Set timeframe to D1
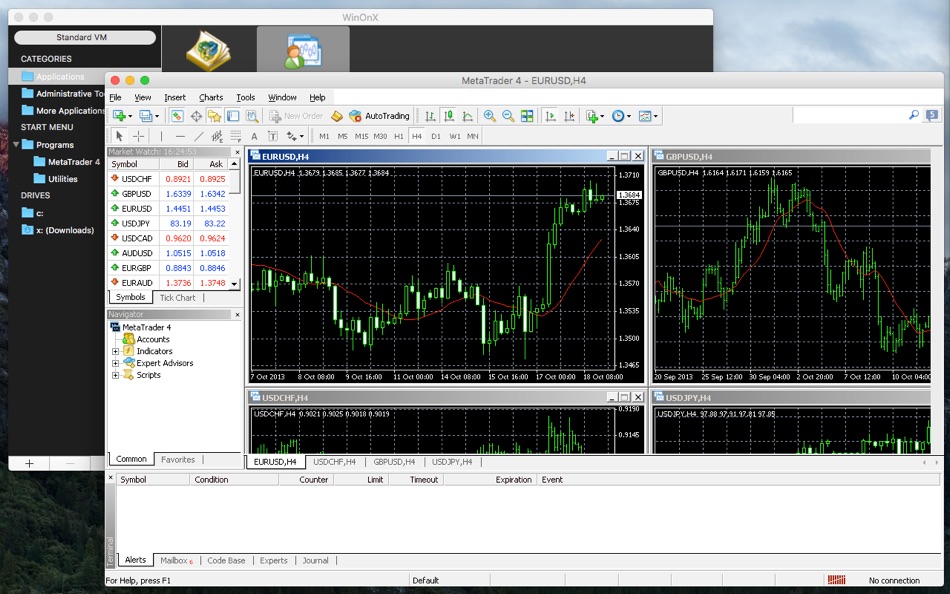Viewport: 950px width, 594px height. (437, 134)
